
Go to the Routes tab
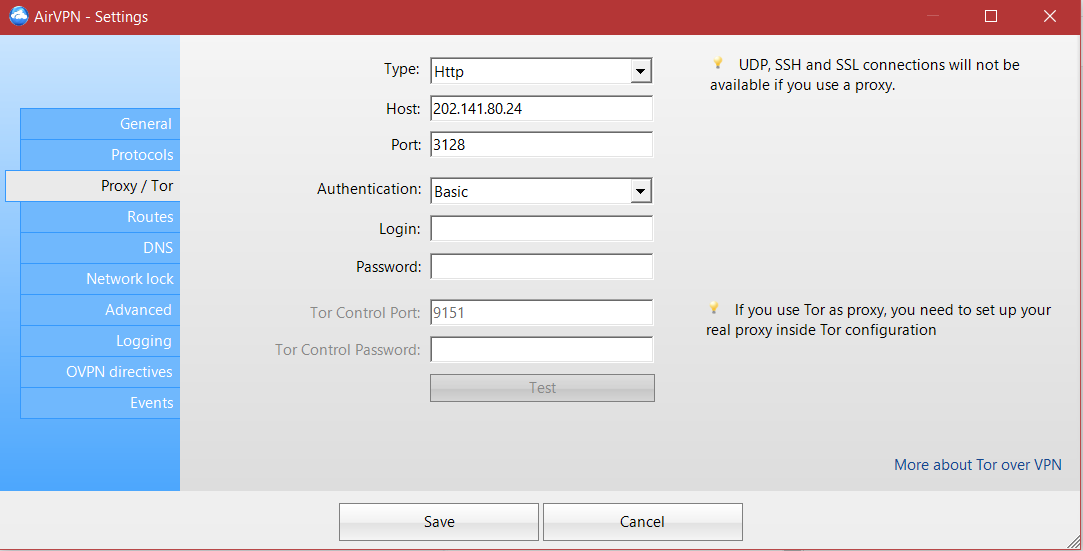[x=100, y=217]
